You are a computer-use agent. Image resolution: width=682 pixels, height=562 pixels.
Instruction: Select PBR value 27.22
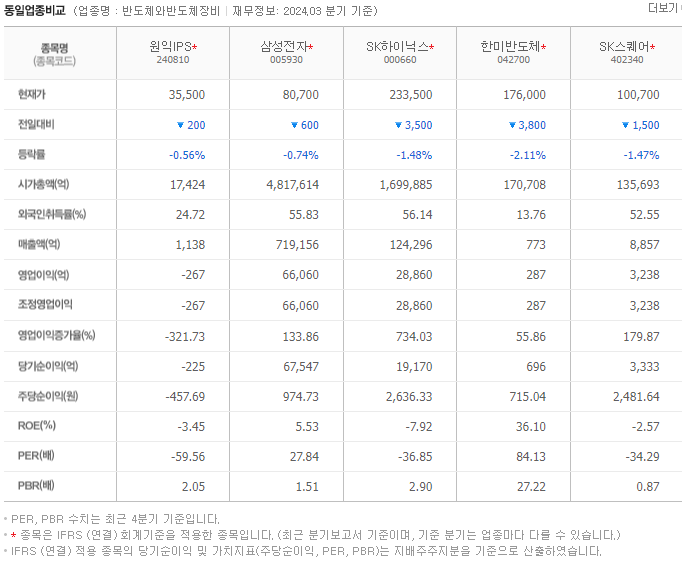click(x=531, y=487)
